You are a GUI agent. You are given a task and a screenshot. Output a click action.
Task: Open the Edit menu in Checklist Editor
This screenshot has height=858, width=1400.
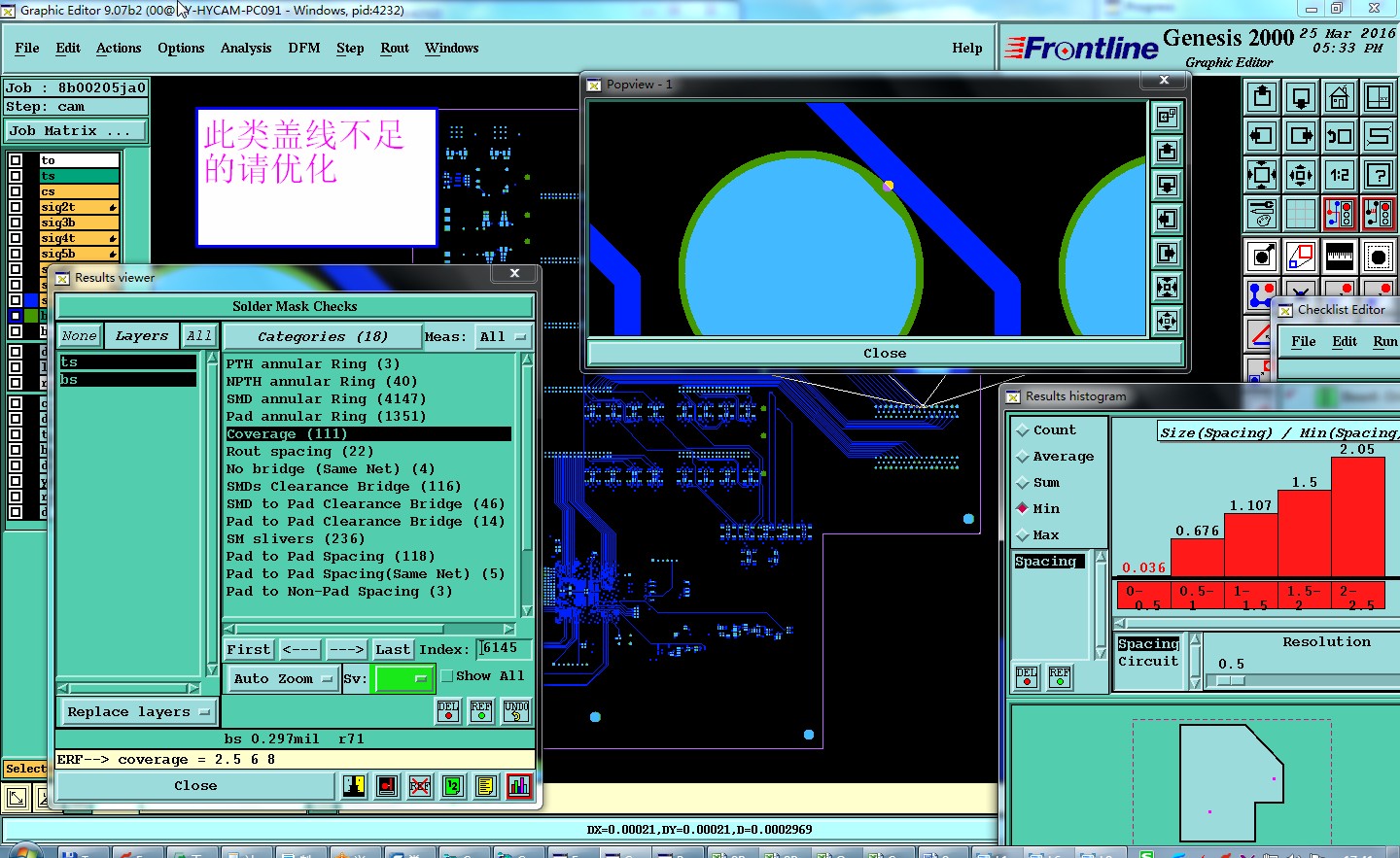(1345, 341)
